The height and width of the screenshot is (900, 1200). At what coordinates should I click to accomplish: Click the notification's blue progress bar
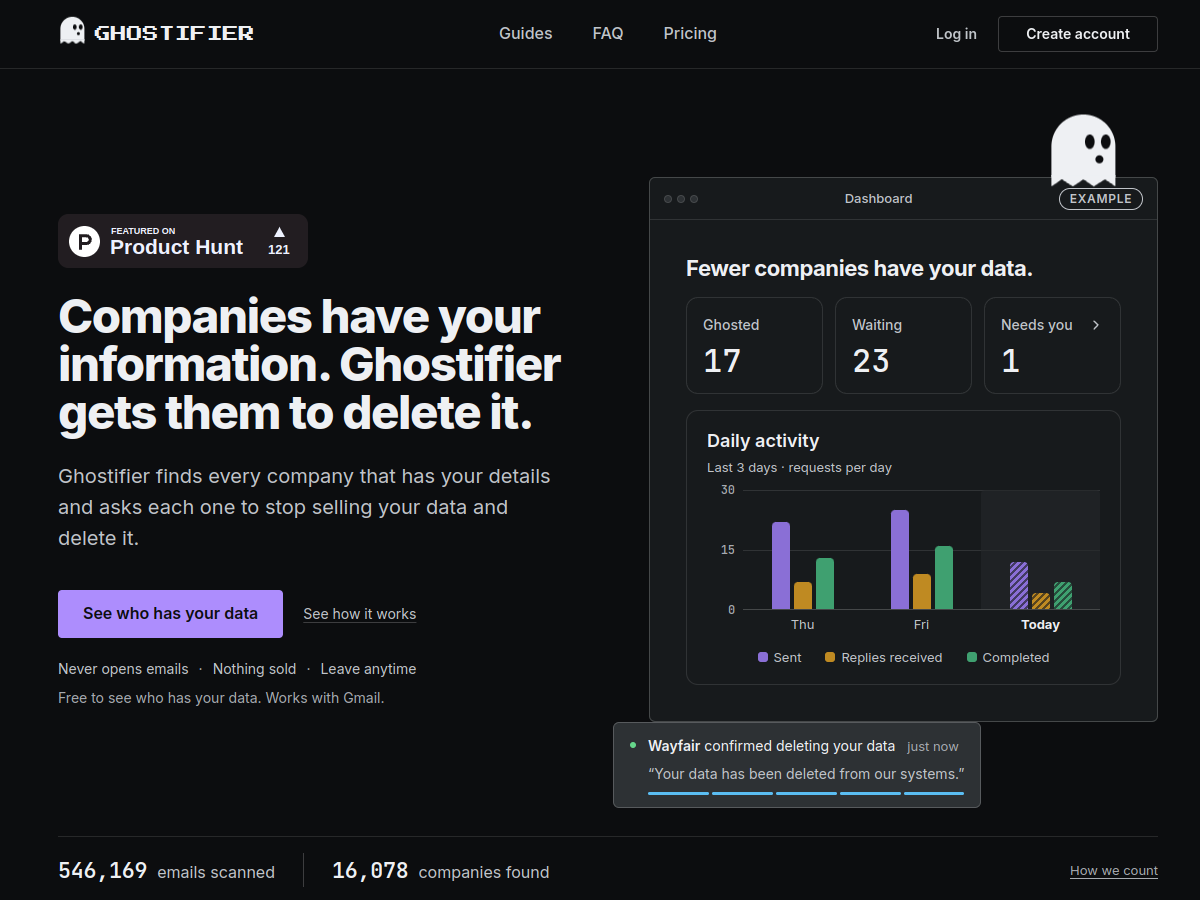click(x=806, y=793)
